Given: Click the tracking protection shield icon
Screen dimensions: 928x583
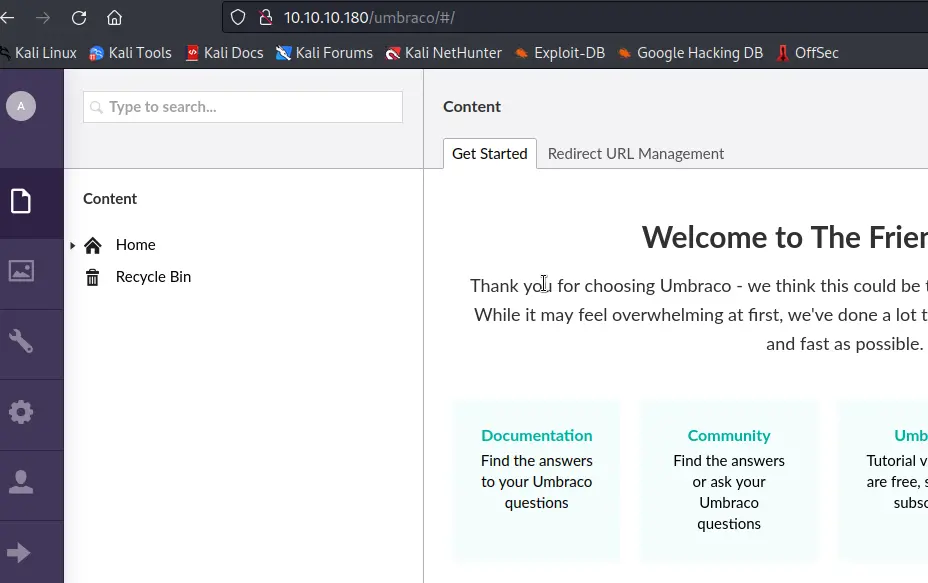Looking at the screenshot, I should coord(238,18).
